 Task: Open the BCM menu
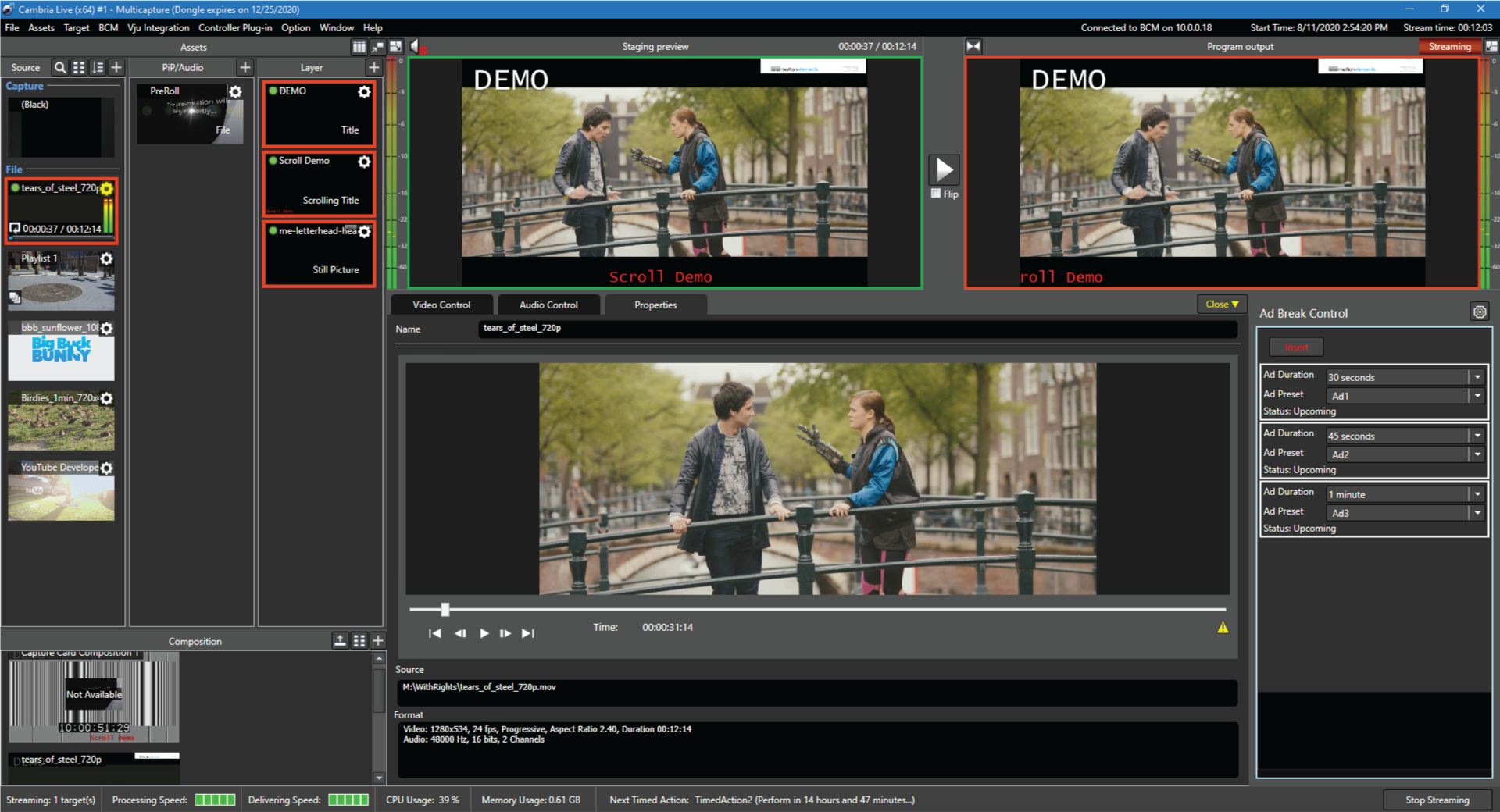109,27
